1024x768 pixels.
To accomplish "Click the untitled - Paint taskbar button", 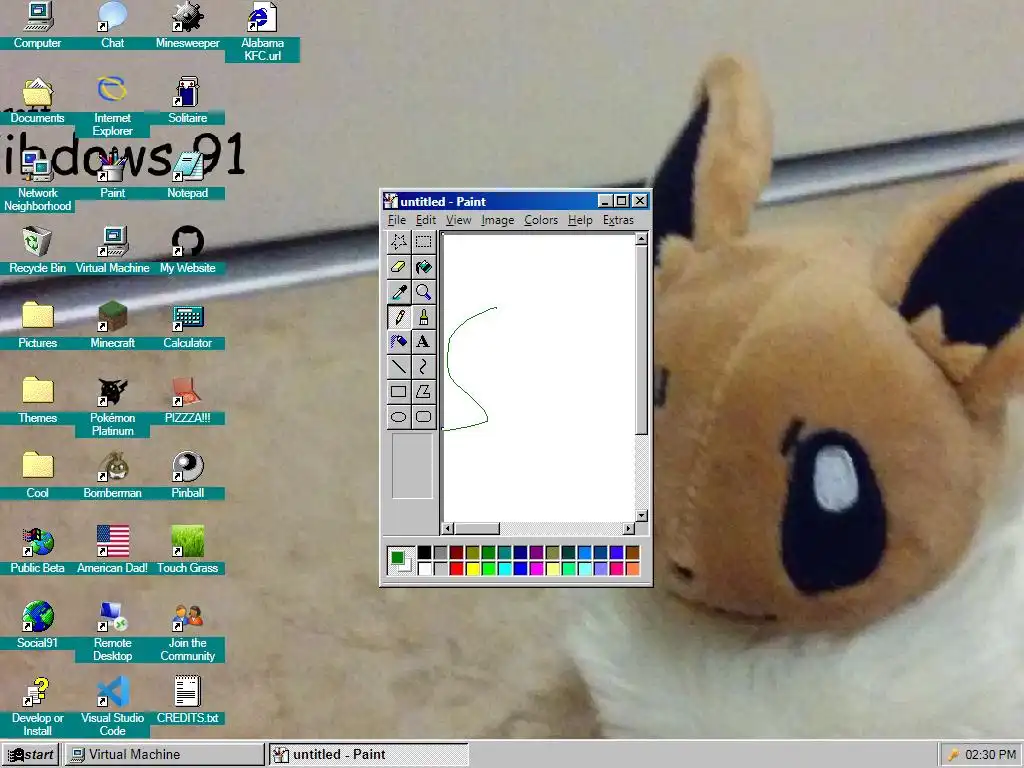I will coord(369,754).
